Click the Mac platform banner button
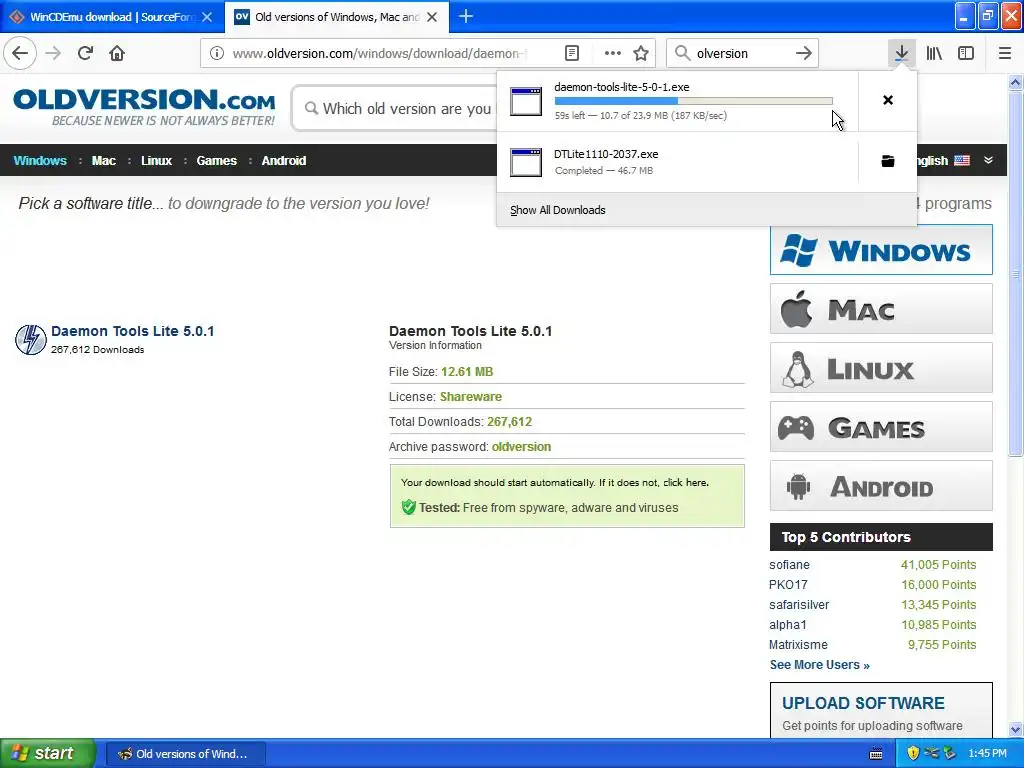 click(881, 309)
